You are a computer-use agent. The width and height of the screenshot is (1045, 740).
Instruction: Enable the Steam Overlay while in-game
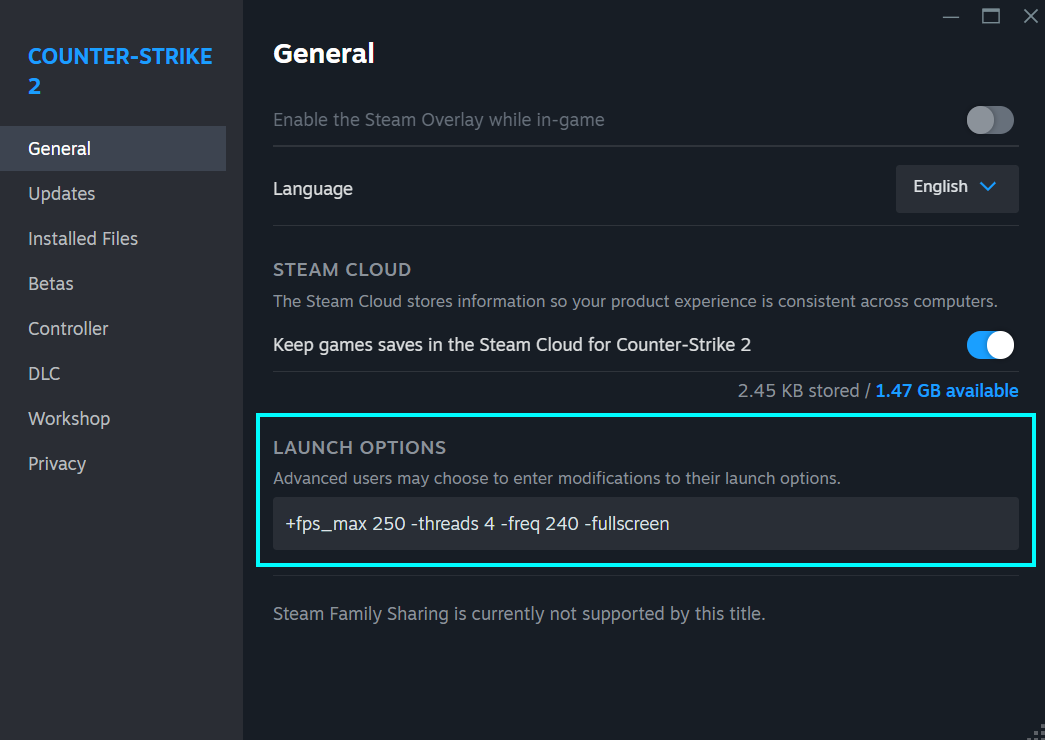[989, 119]
